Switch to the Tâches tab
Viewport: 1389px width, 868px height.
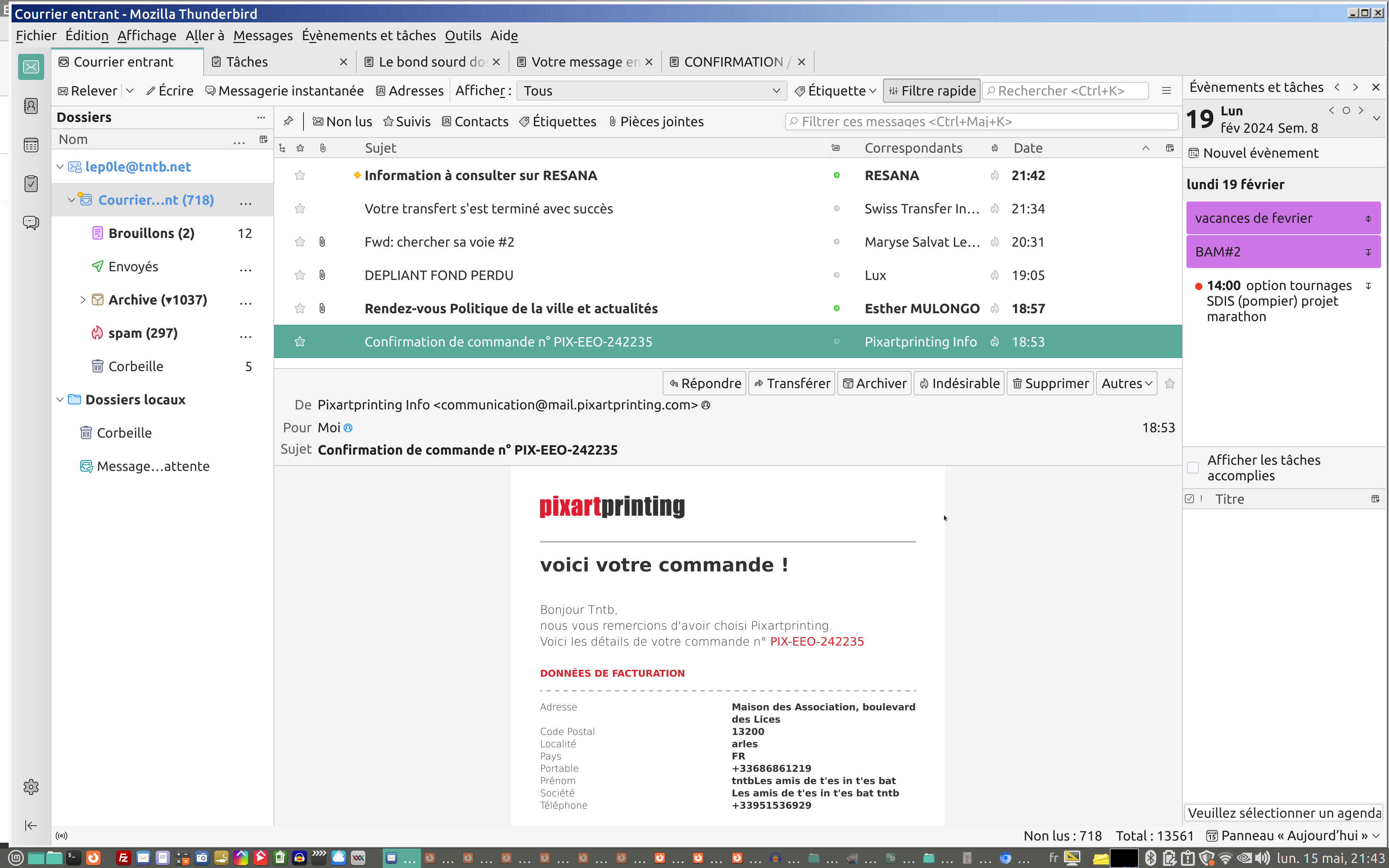(x=247, y=62)
